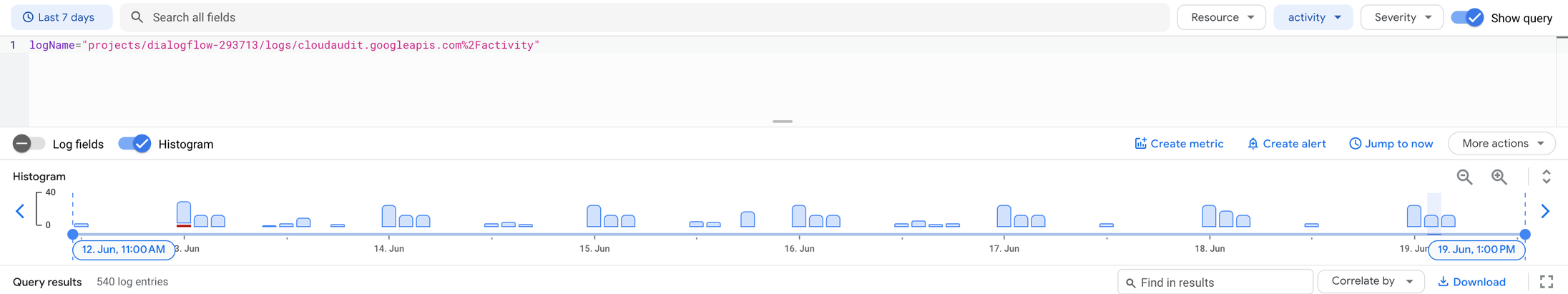Go to the previous histogram time range arrow
Screen dimensions: 1568x294
pos(20,211)
